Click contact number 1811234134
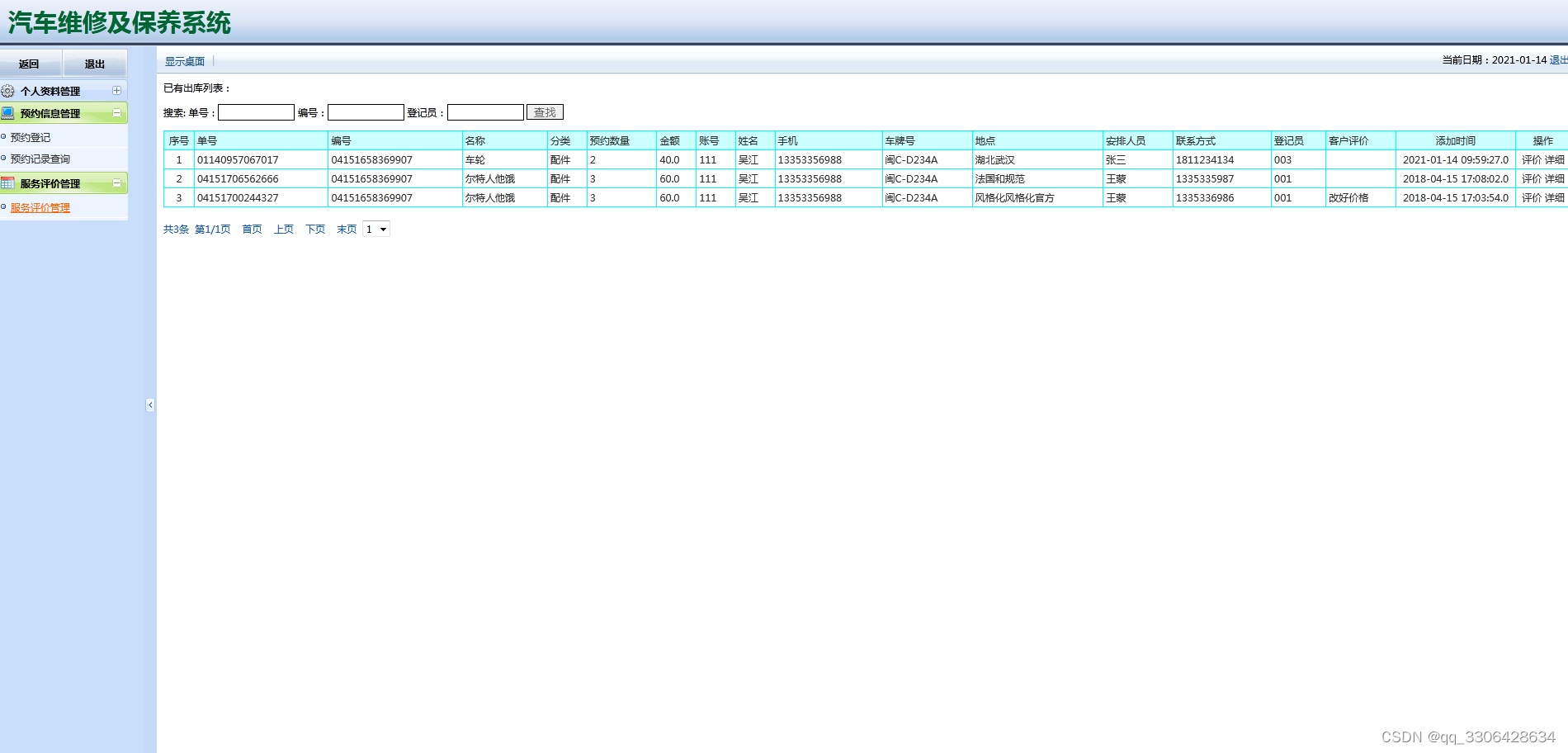 tap(1205, 160)
